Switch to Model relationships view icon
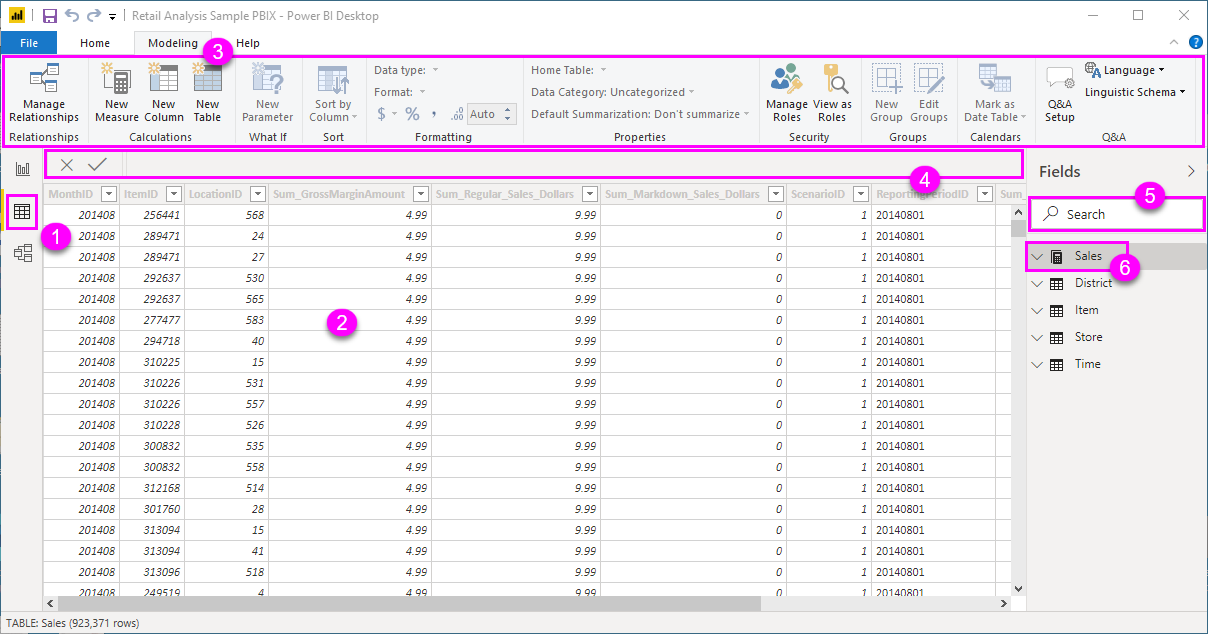1208x634 pixels. tap(22, 254)
